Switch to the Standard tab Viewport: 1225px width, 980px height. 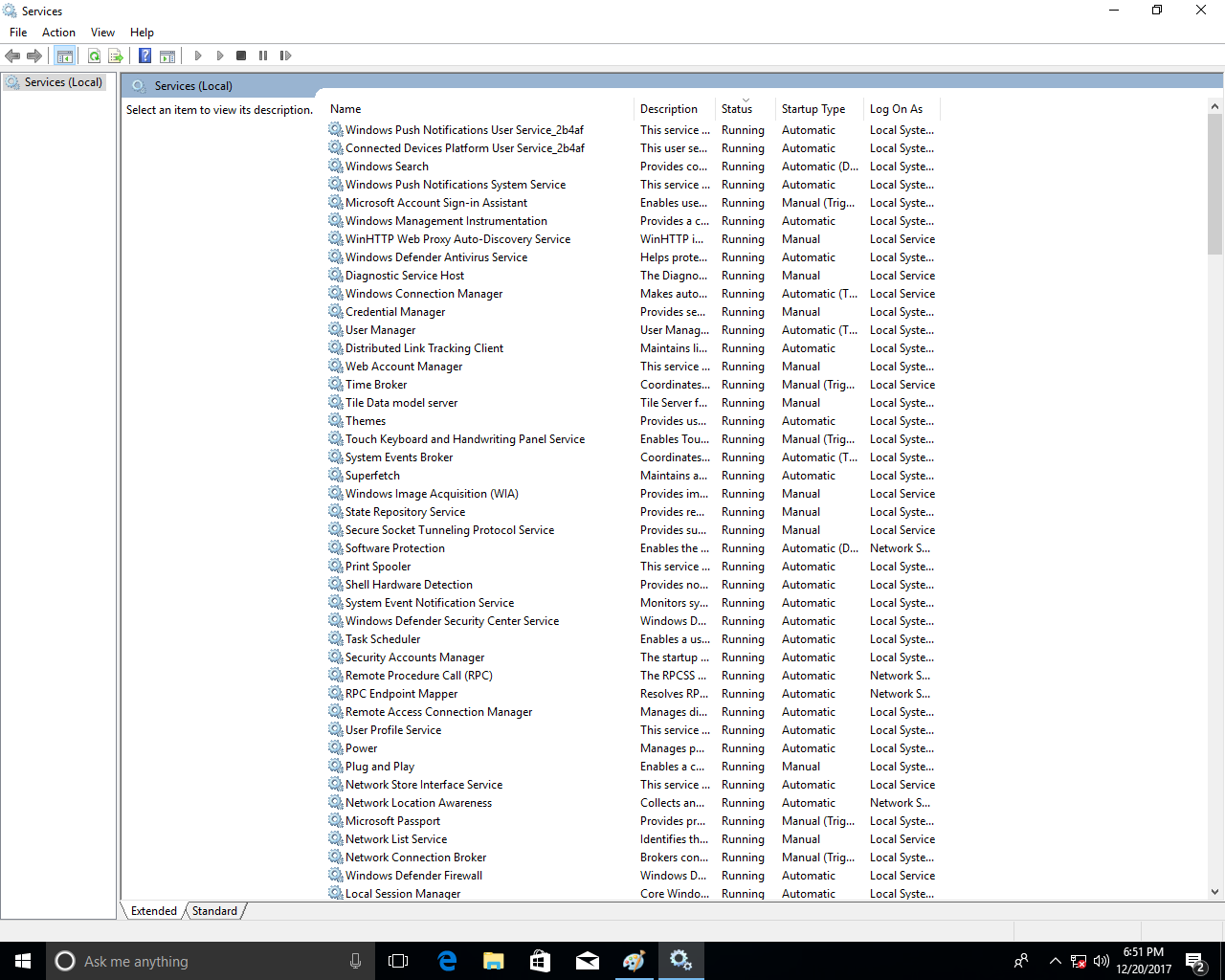click(x=214, y=911)
